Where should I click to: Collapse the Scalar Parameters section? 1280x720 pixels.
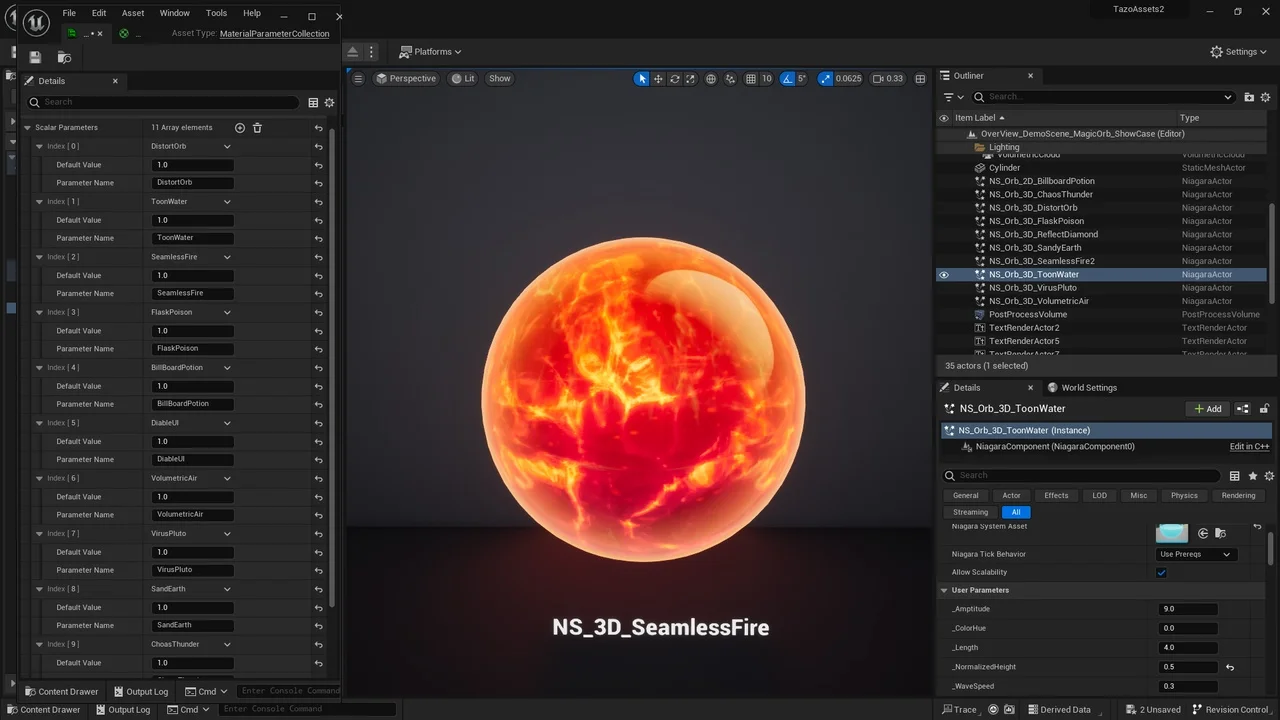tap(28, 128)
